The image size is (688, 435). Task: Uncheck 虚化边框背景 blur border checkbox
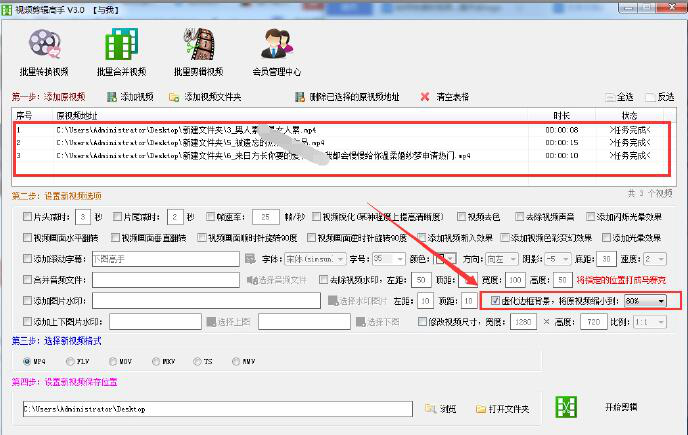[x=495, y=301]
